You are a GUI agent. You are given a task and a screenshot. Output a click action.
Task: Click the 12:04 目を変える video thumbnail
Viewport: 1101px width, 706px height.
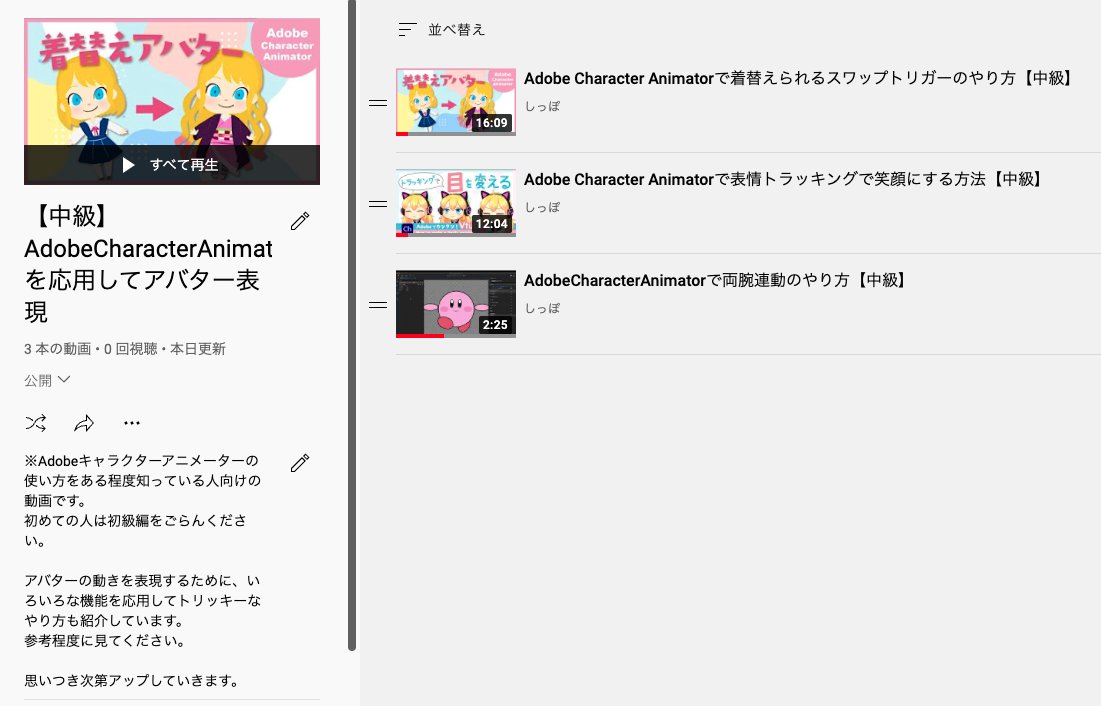[x=456, y=203]
